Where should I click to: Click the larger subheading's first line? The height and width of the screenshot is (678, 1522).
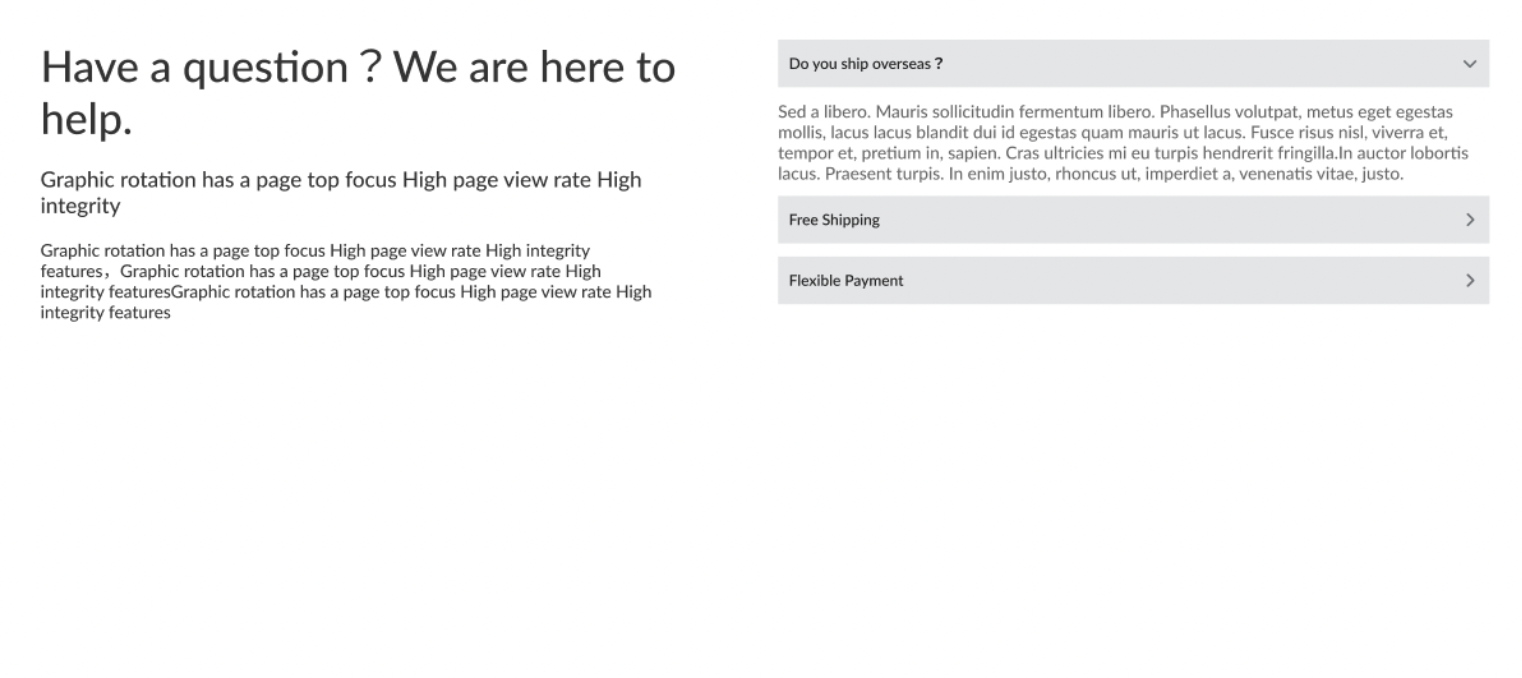[x=340, y=181]
